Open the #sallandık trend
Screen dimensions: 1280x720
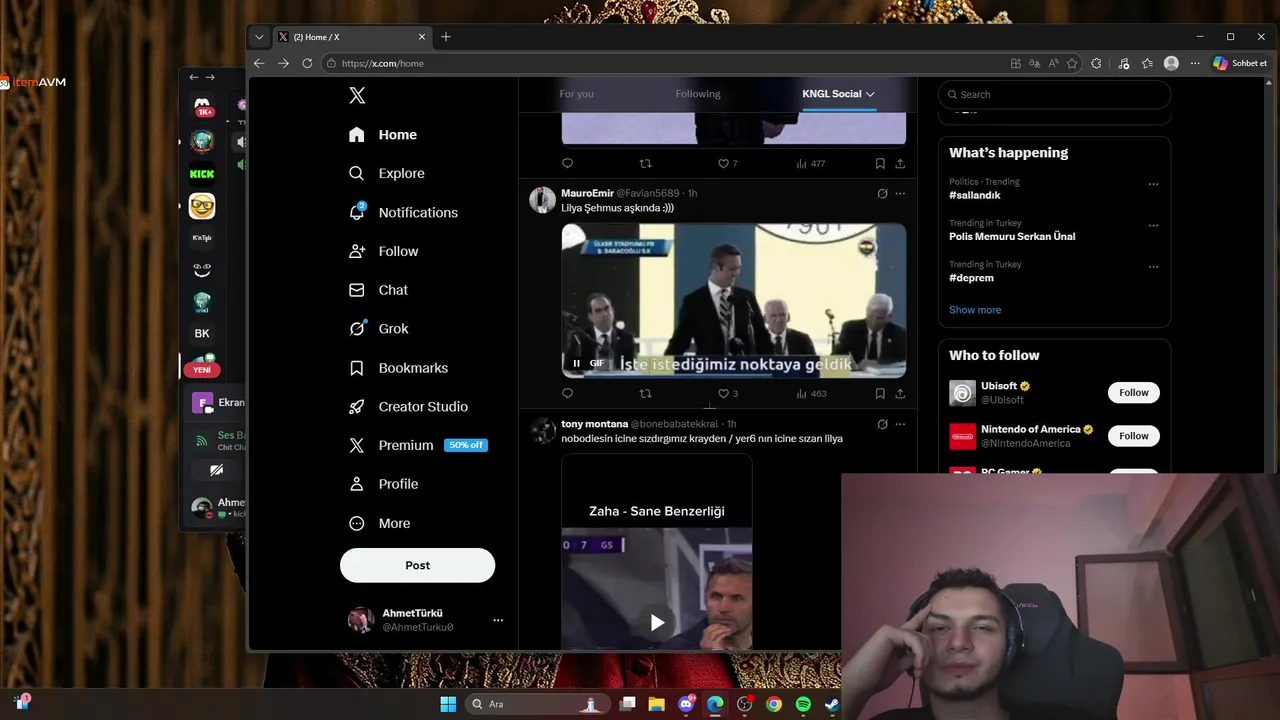(x=975, y=196)
